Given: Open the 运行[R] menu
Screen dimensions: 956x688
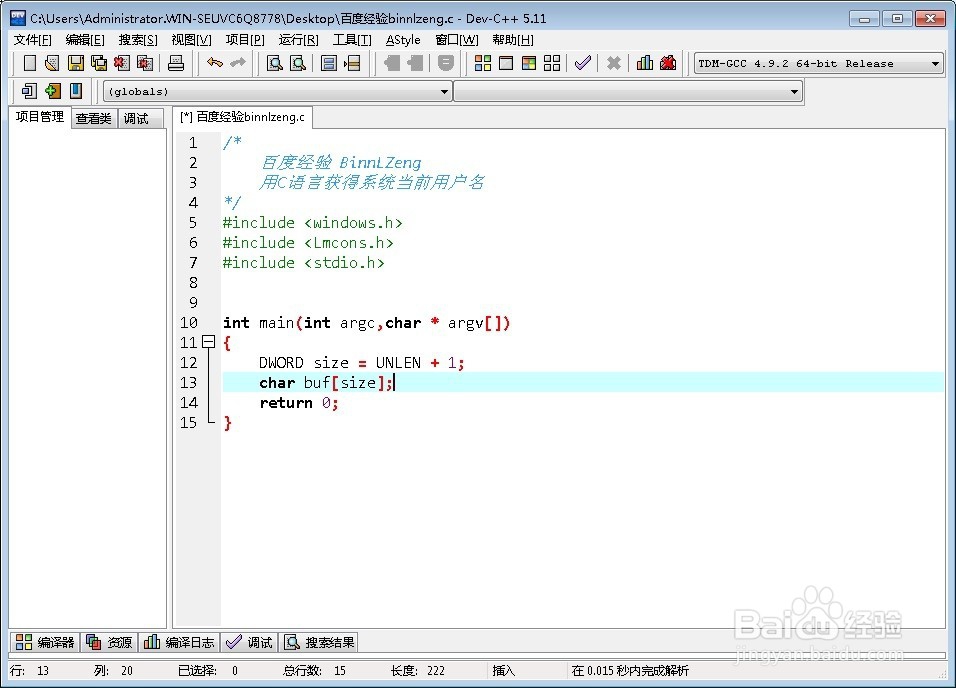Looking at the screenshot, I should coord(298,40).
